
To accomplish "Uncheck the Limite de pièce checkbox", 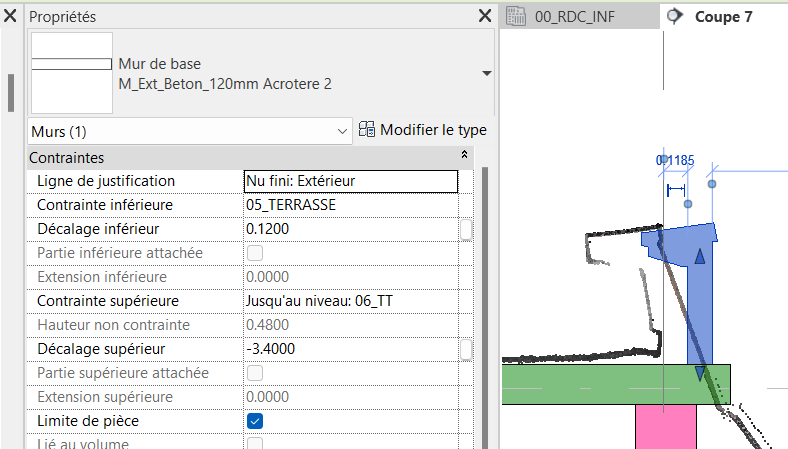I will click(x=255, y=421).
